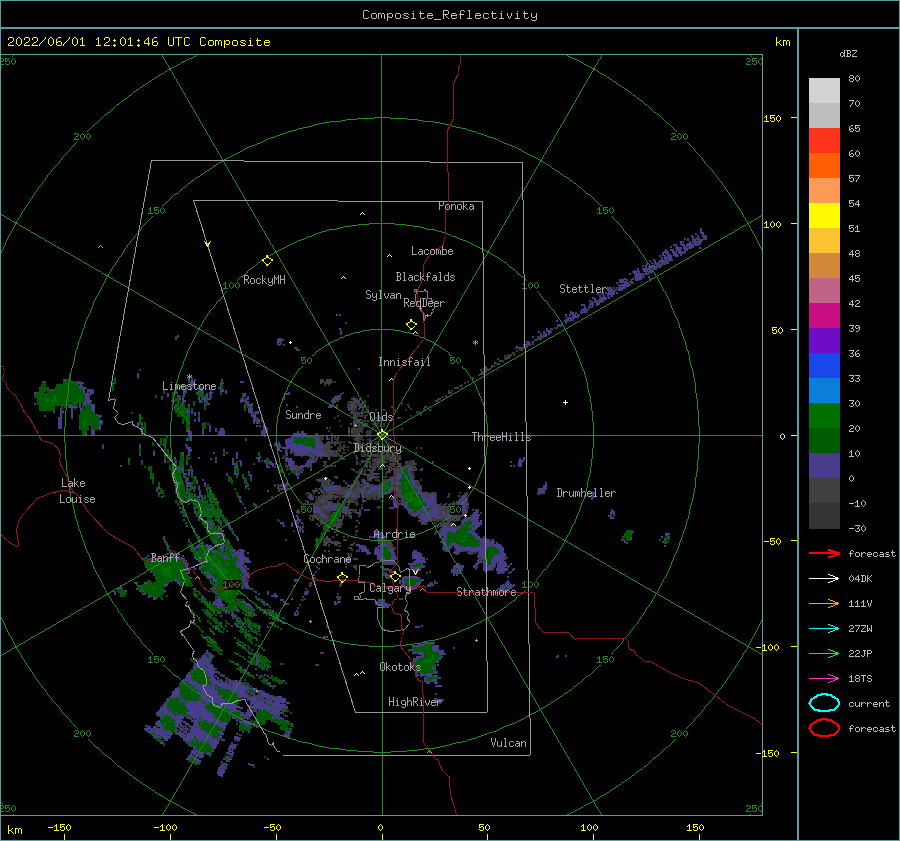Screen dimensions: 900x841
Task: Click the Lake Louise label
Action: 77,491
